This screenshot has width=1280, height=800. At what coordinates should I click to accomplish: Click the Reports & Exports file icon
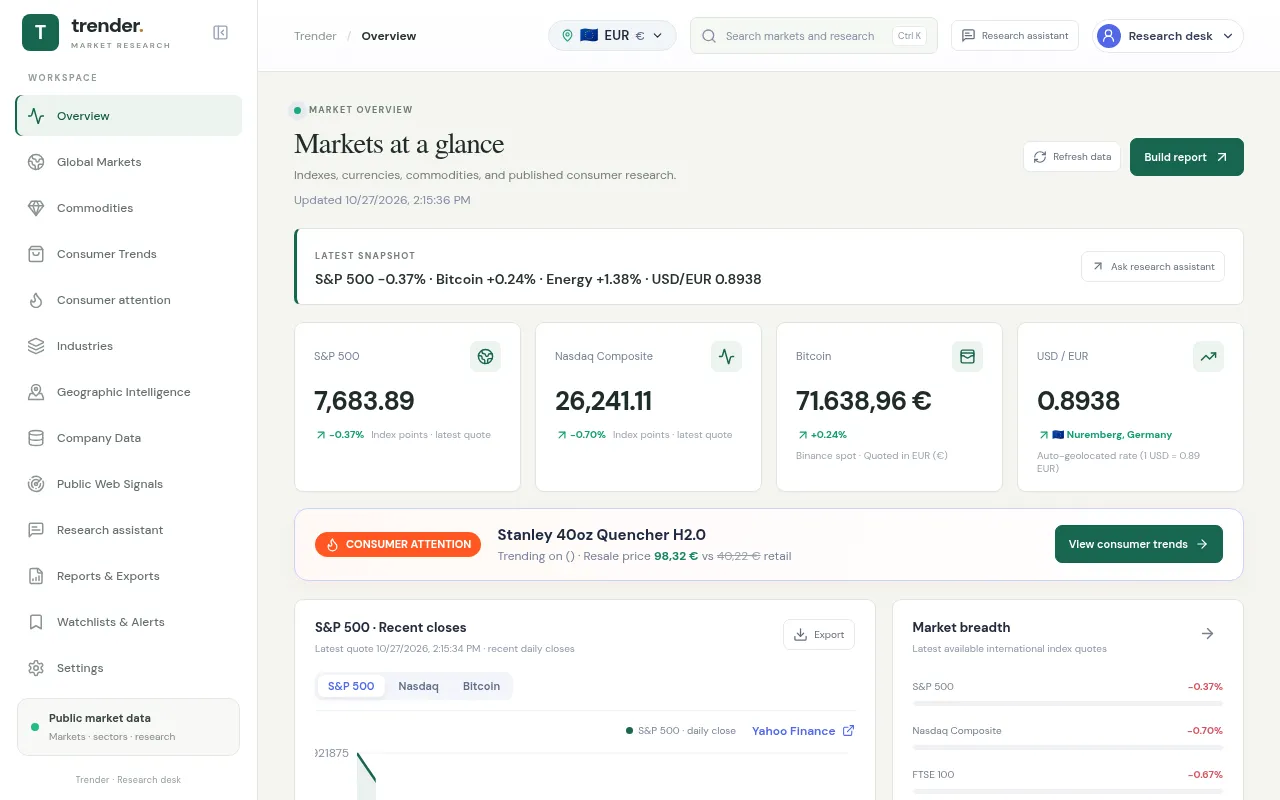(36, 576)
